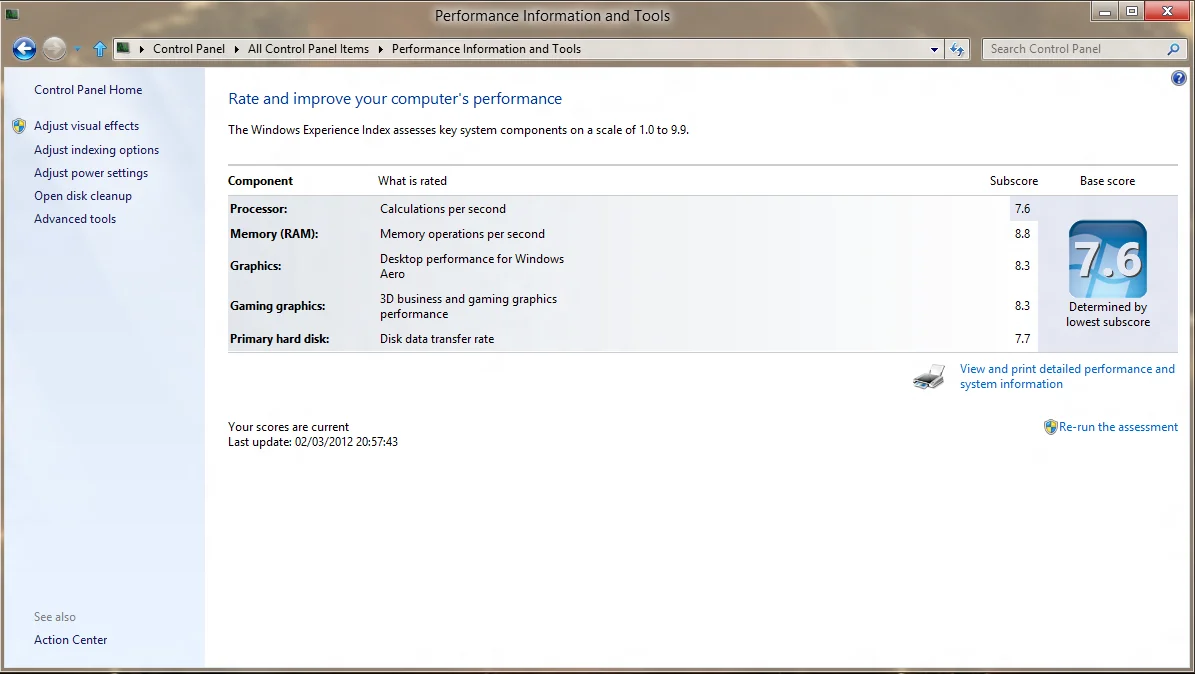The width and height of the screenshot is (1195, 674).
Task: Select the Primary hard disk row label
Action: click(280, 339)
